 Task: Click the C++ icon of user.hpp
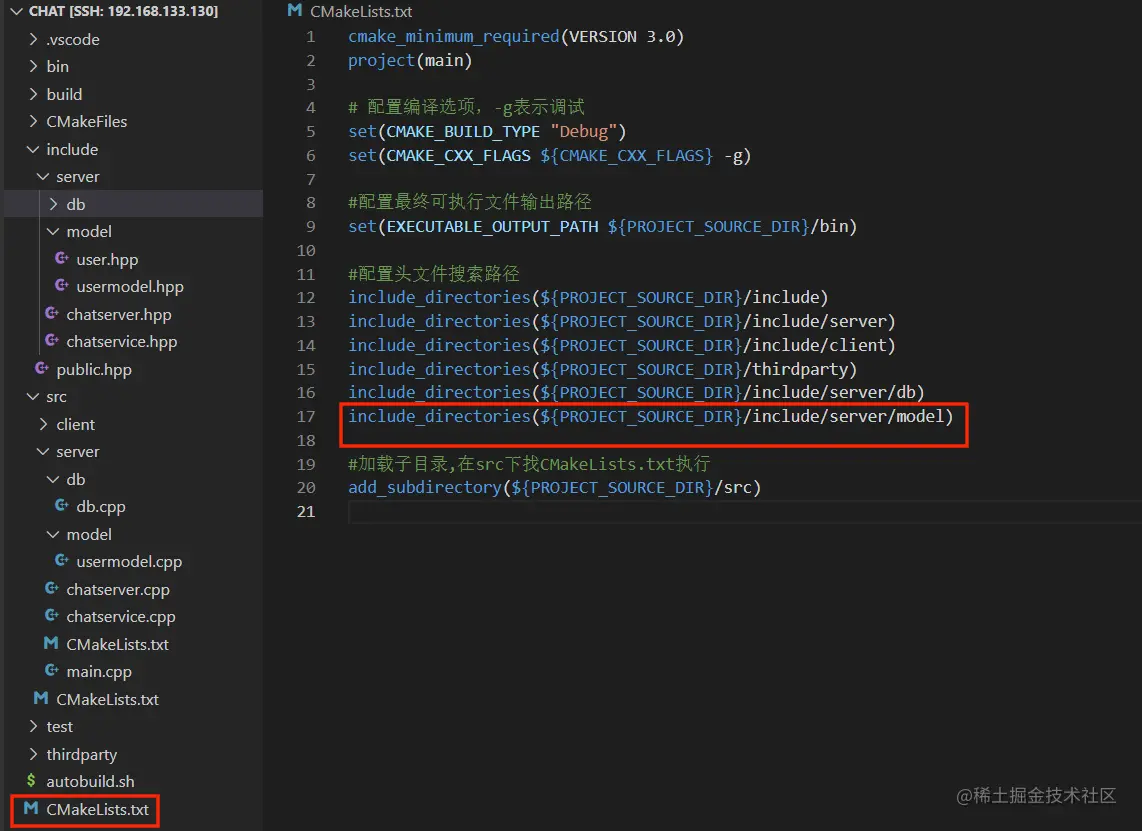(x=62, y=258)
